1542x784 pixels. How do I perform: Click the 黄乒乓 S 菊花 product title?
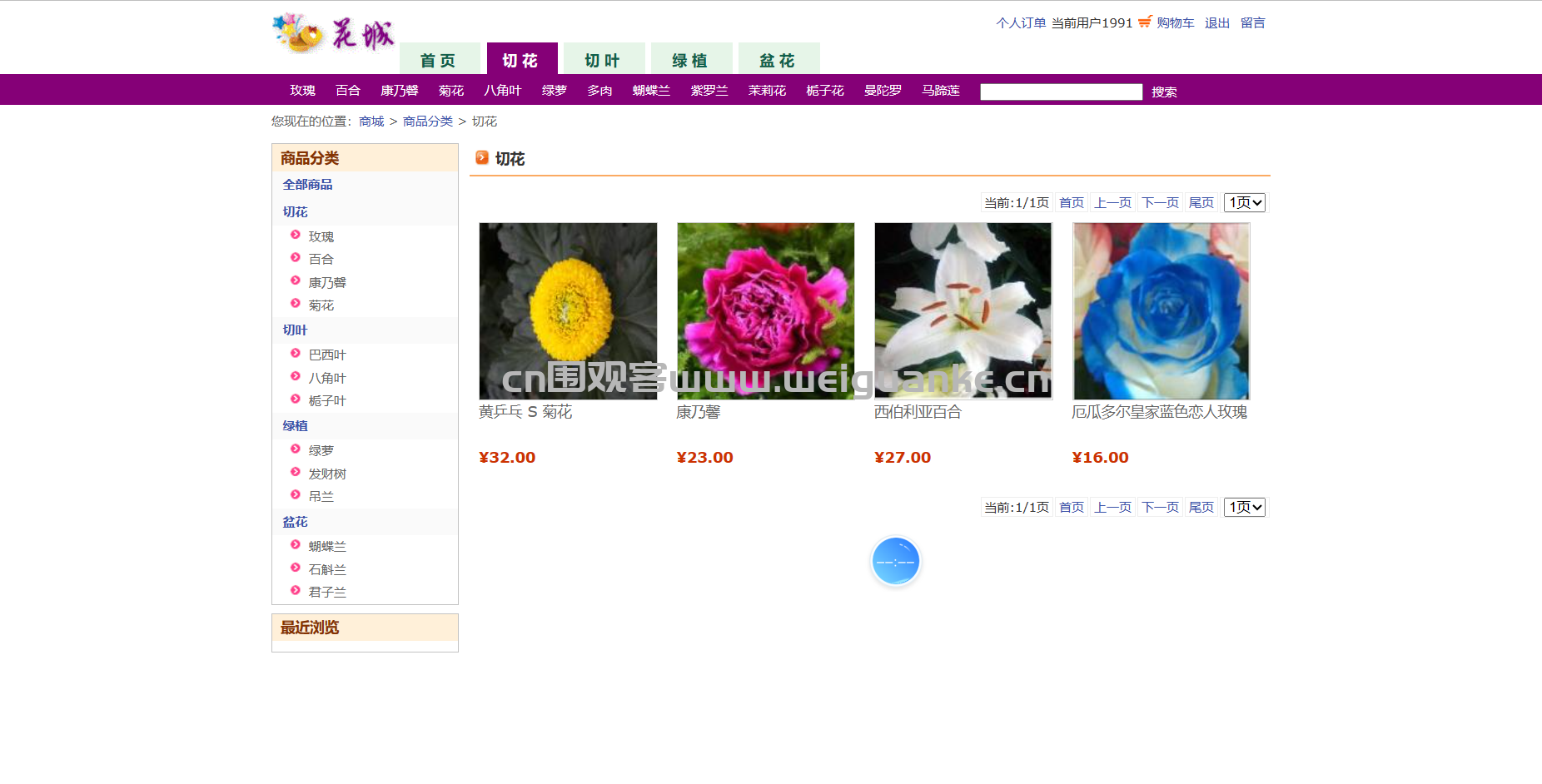tap(525, 411)
